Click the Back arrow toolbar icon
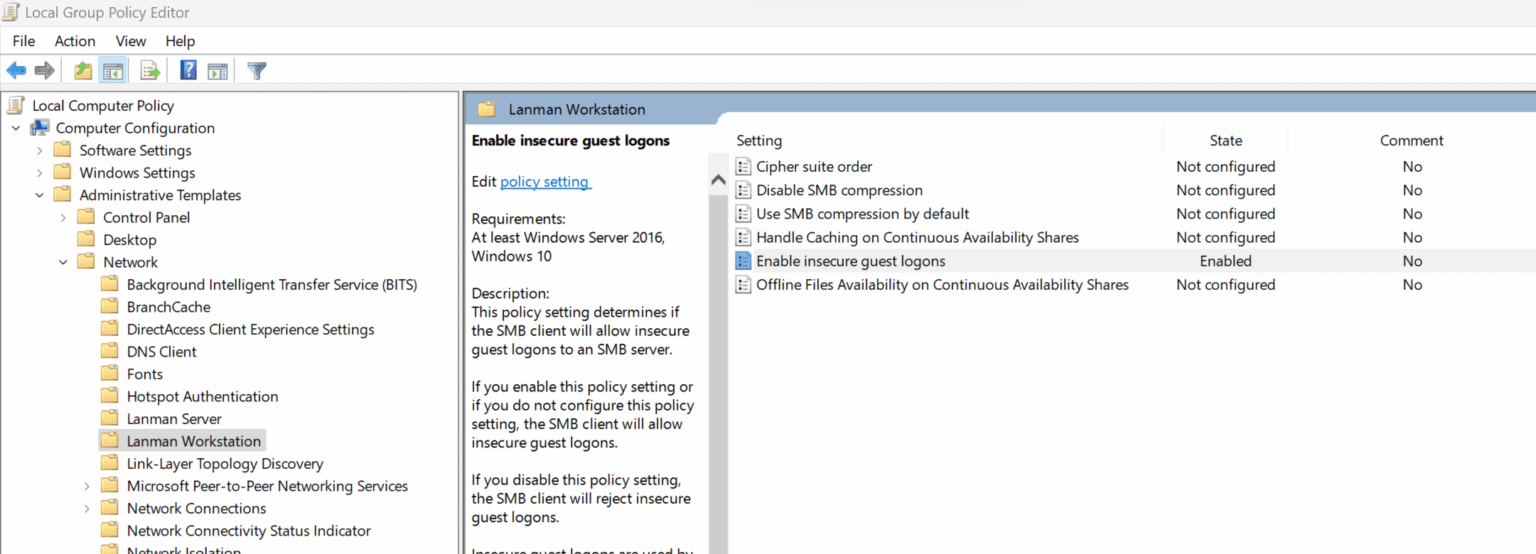This screenshot has width=1536, height=554. pos(16,71)
